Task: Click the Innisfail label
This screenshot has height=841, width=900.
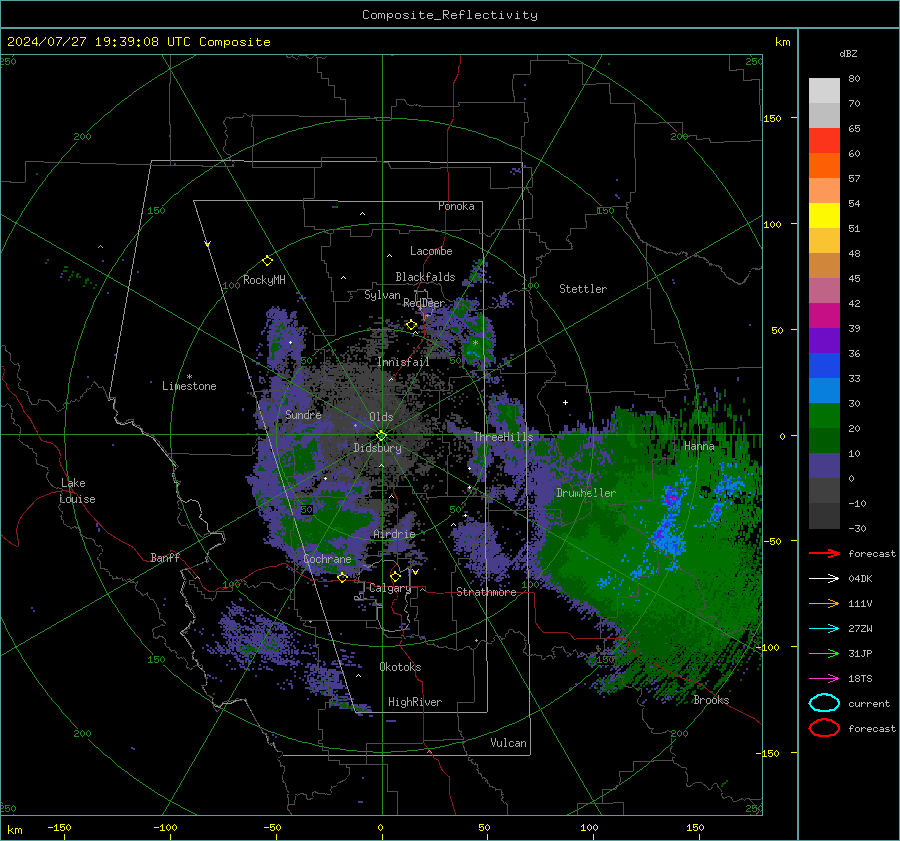Action: [403, 362]
